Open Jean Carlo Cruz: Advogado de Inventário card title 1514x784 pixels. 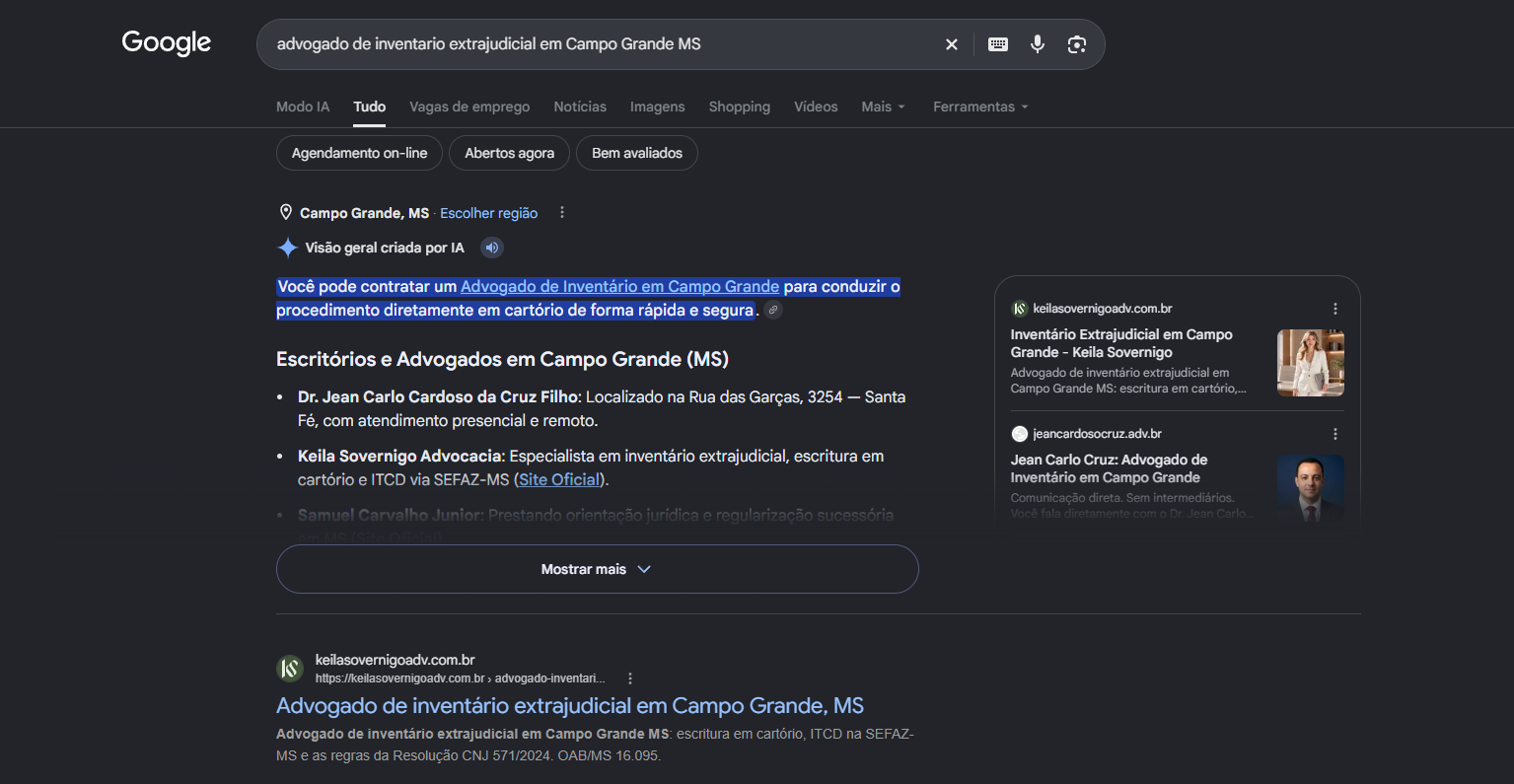click(1110, 468)
